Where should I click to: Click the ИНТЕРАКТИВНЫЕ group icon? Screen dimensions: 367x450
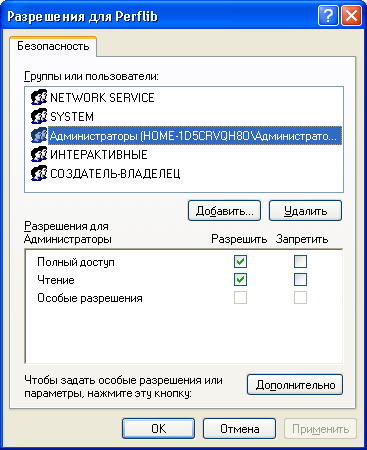(x=39, y=154)
